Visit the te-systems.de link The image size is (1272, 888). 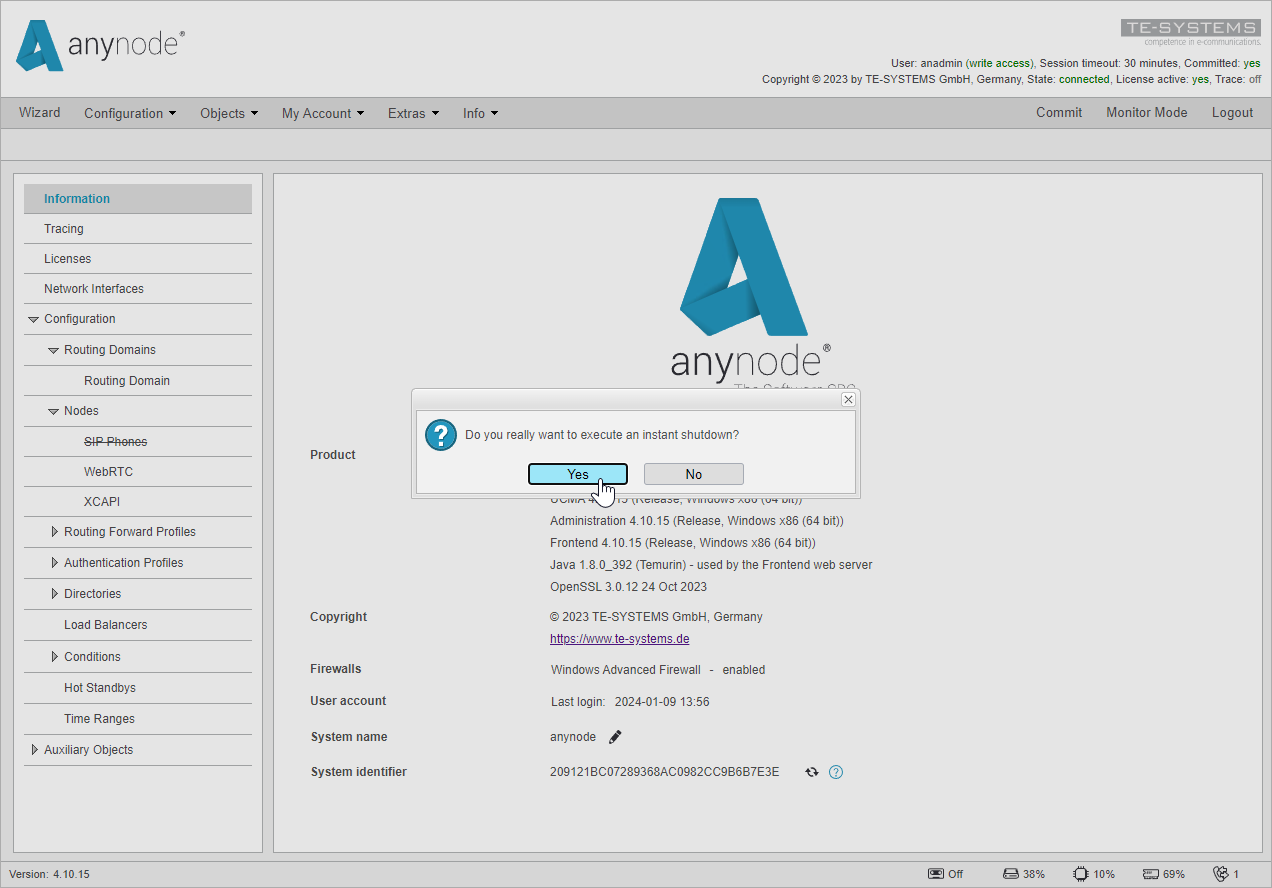click(619, 638)
